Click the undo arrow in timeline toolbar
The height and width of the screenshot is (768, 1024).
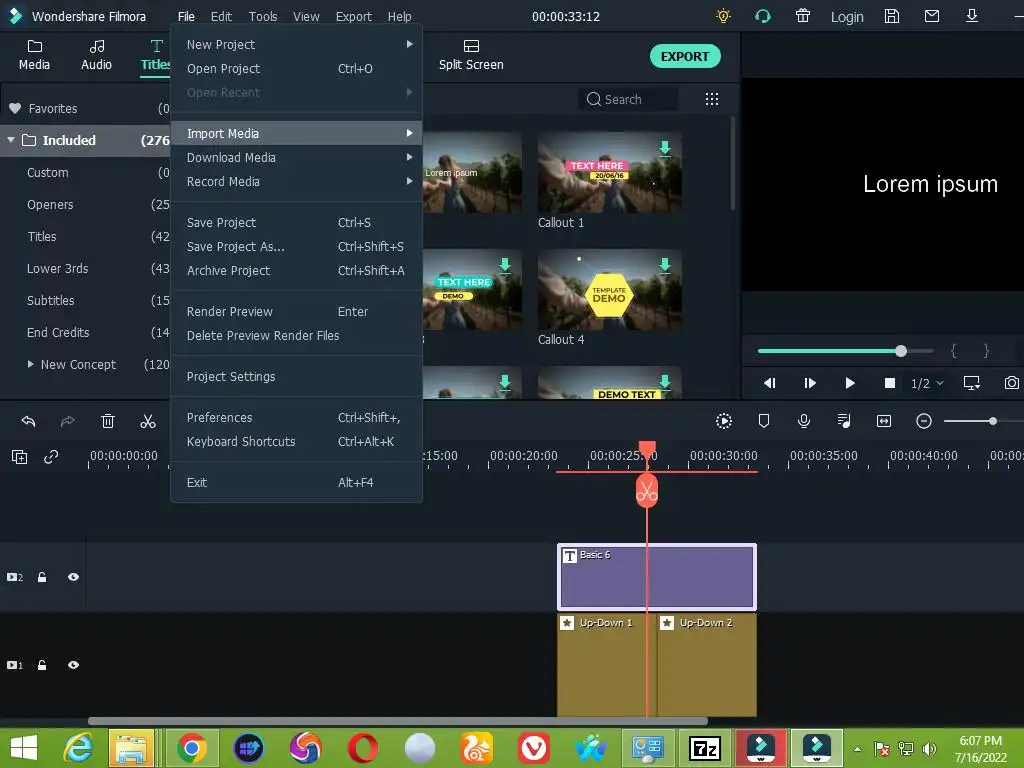pyautogui.click(x=28, y=421)
